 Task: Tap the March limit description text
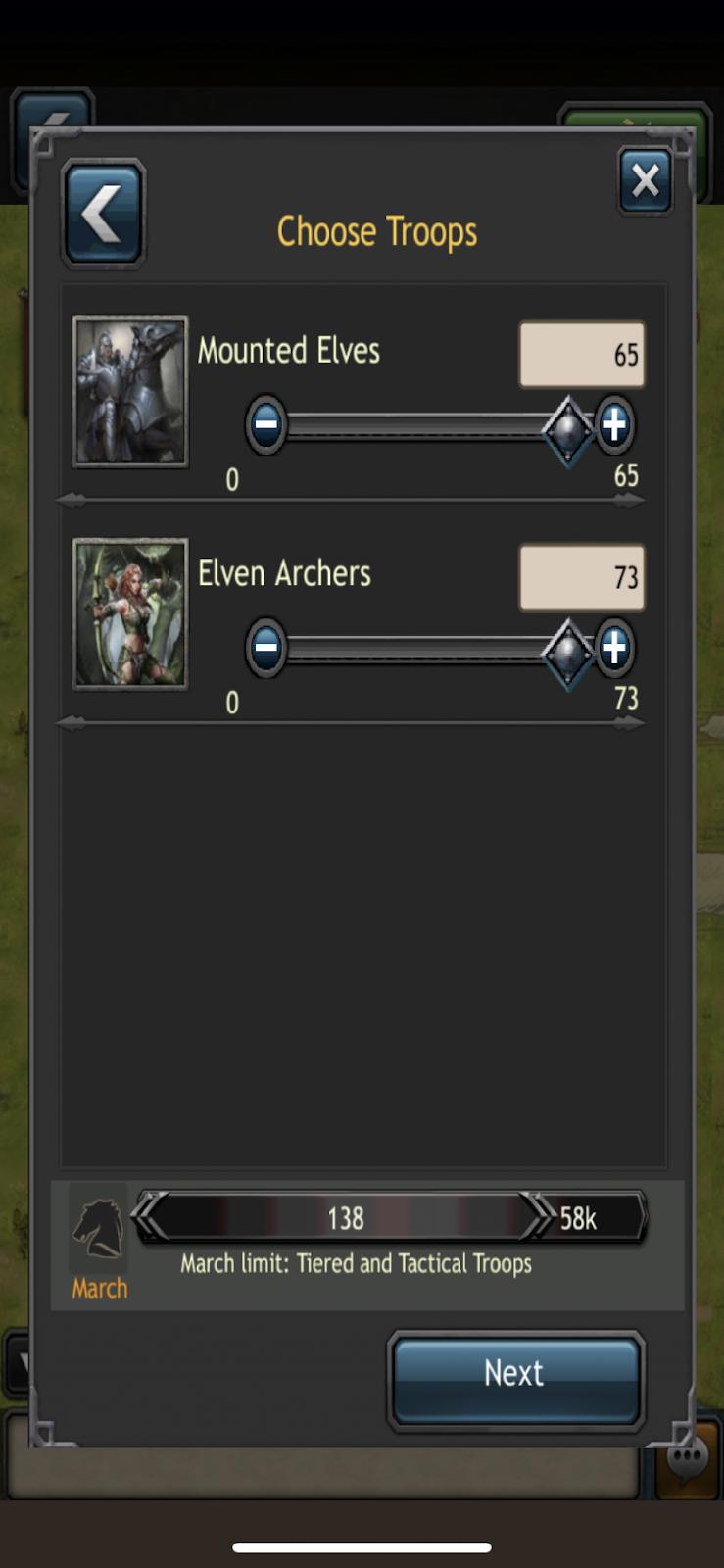click(356, 1263)
